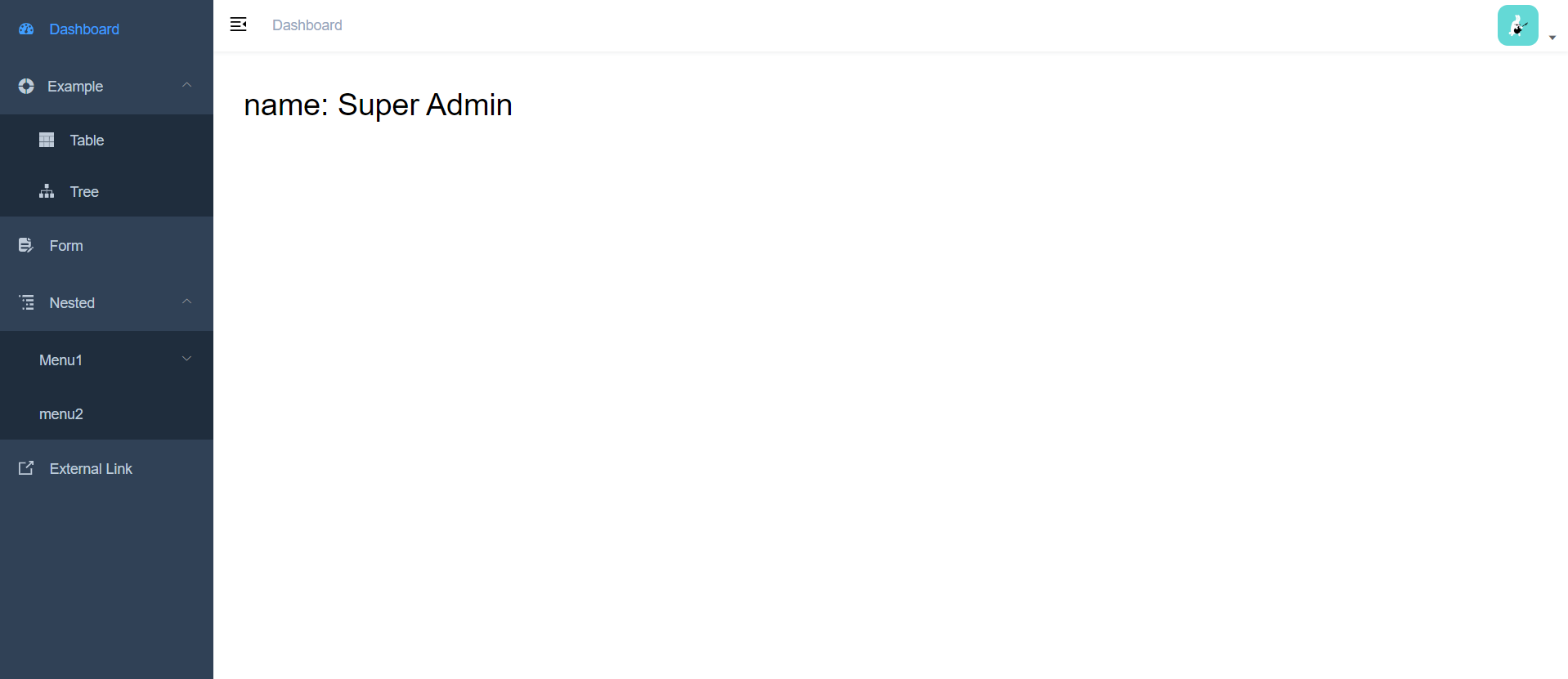Click the Dashboard breadcrumb text
The width and height of the screenshot is (1568, 679).
tap(307, 25)
